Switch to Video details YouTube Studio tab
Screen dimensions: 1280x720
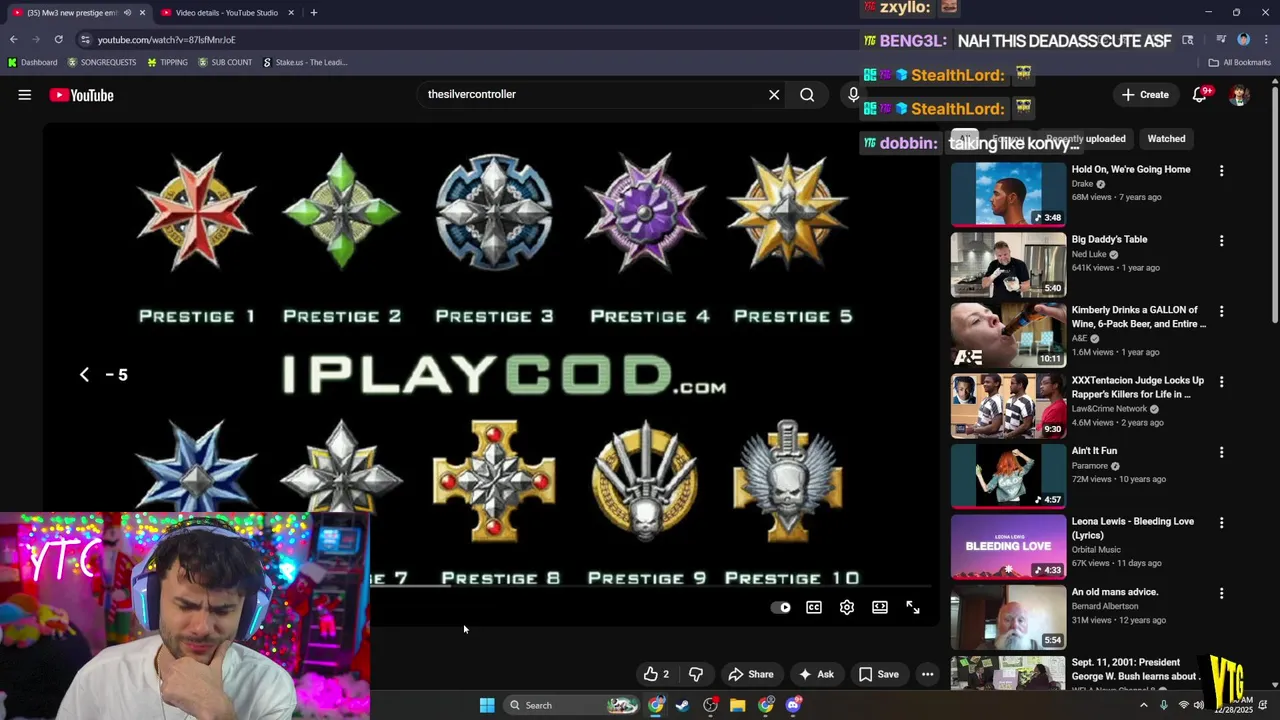226,13
